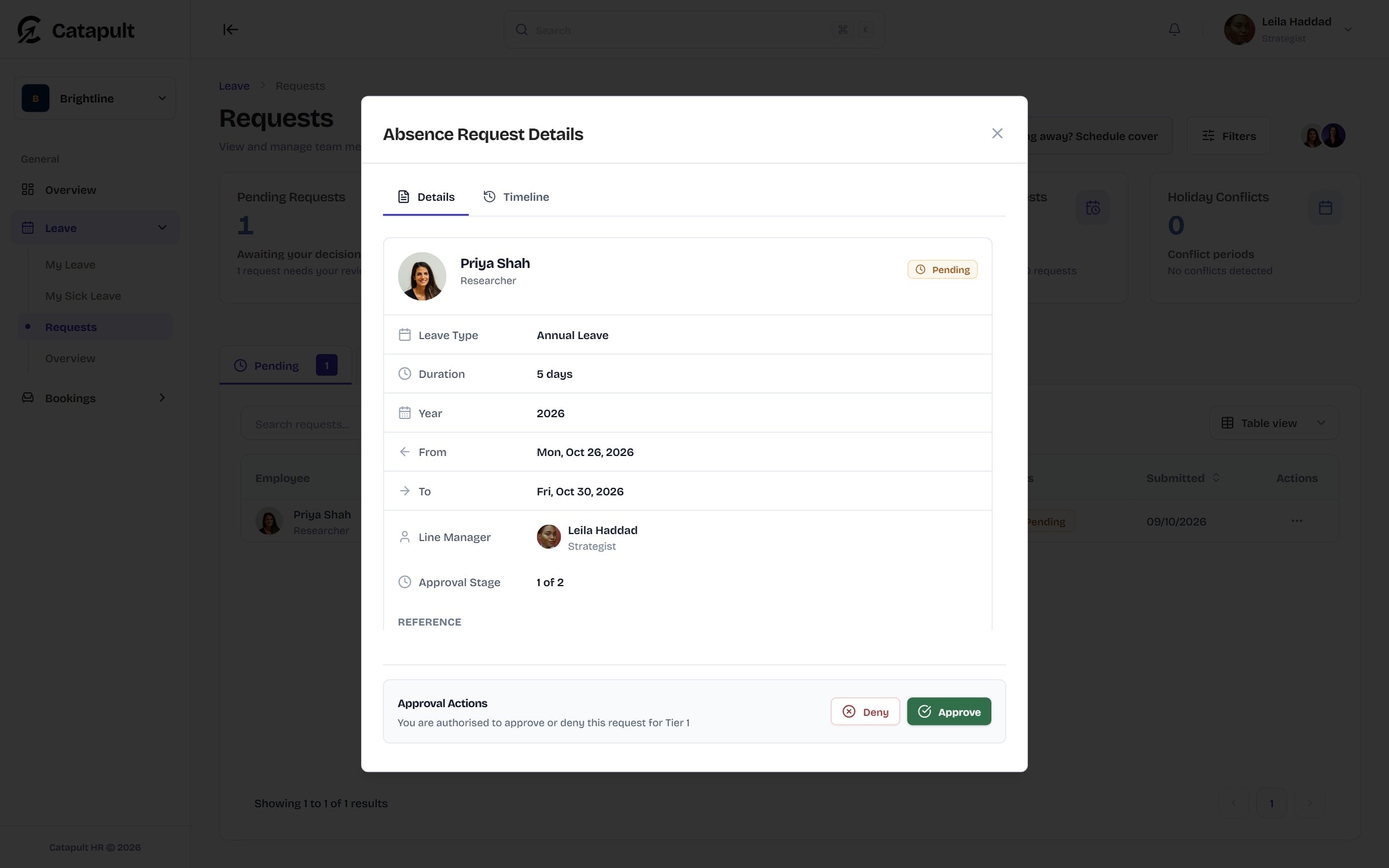The image size is (1389, 868).
Task: Deny the absence request
Action: pos(865,712)
